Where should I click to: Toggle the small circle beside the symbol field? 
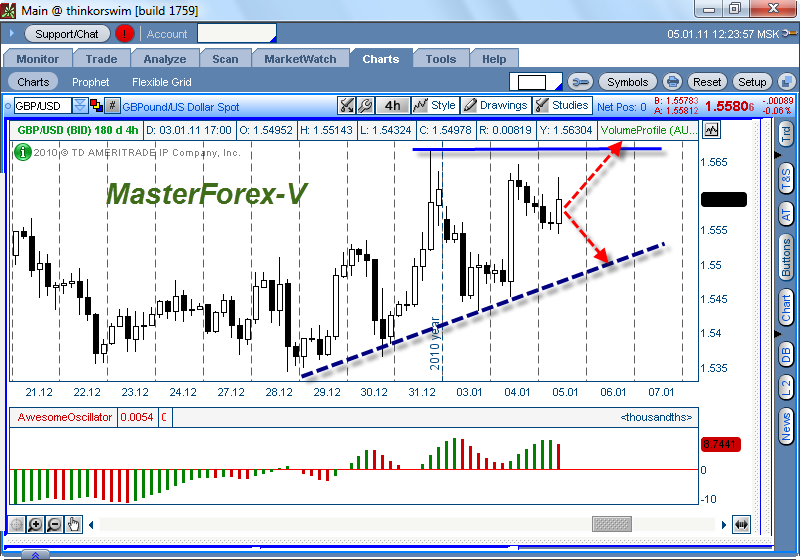pyautogui.click(x=8, y=106)
